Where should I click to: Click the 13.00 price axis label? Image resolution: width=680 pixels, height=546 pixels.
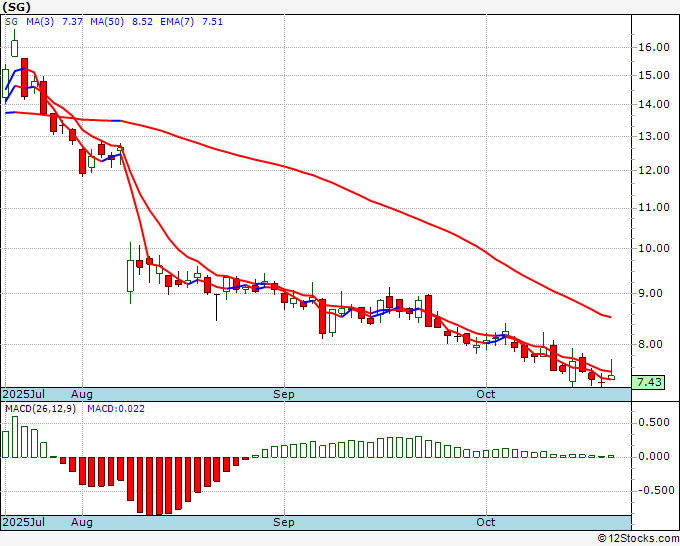coord(654,136)
